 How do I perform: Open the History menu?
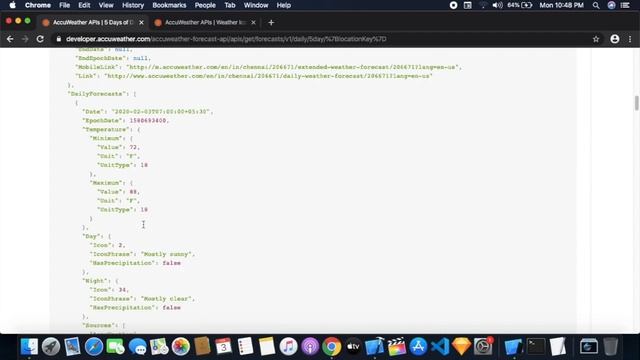click(133, 5)
